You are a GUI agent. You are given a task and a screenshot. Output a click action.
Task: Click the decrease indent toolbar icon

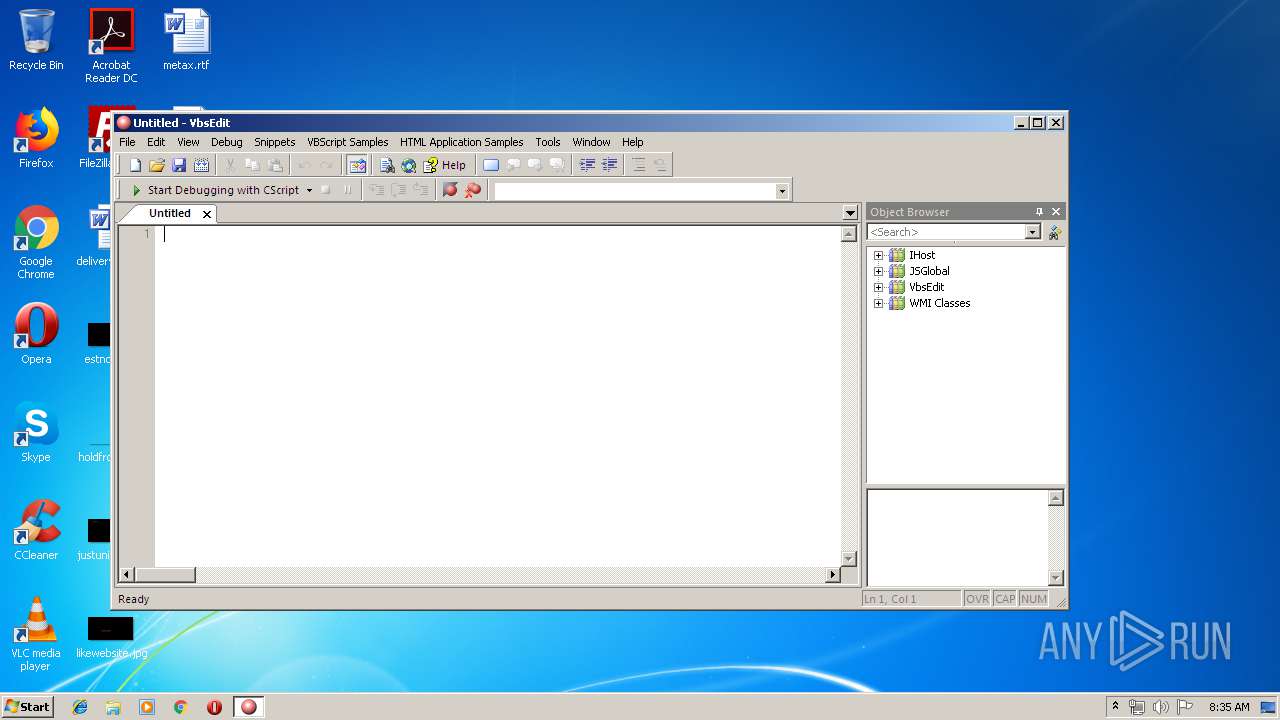(588, 165)
